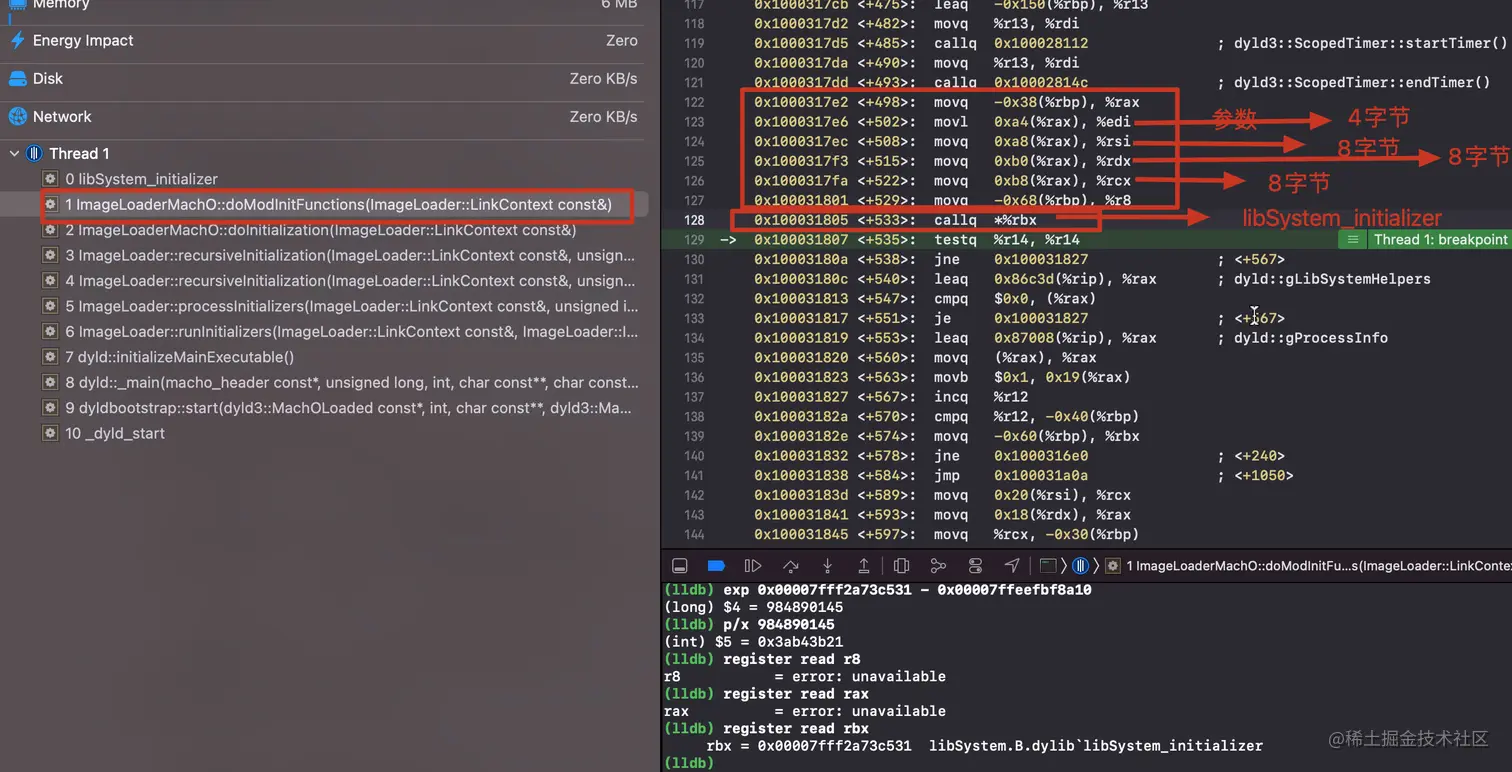Click the console line (long) $4 = 984890145

pos(754,608)
